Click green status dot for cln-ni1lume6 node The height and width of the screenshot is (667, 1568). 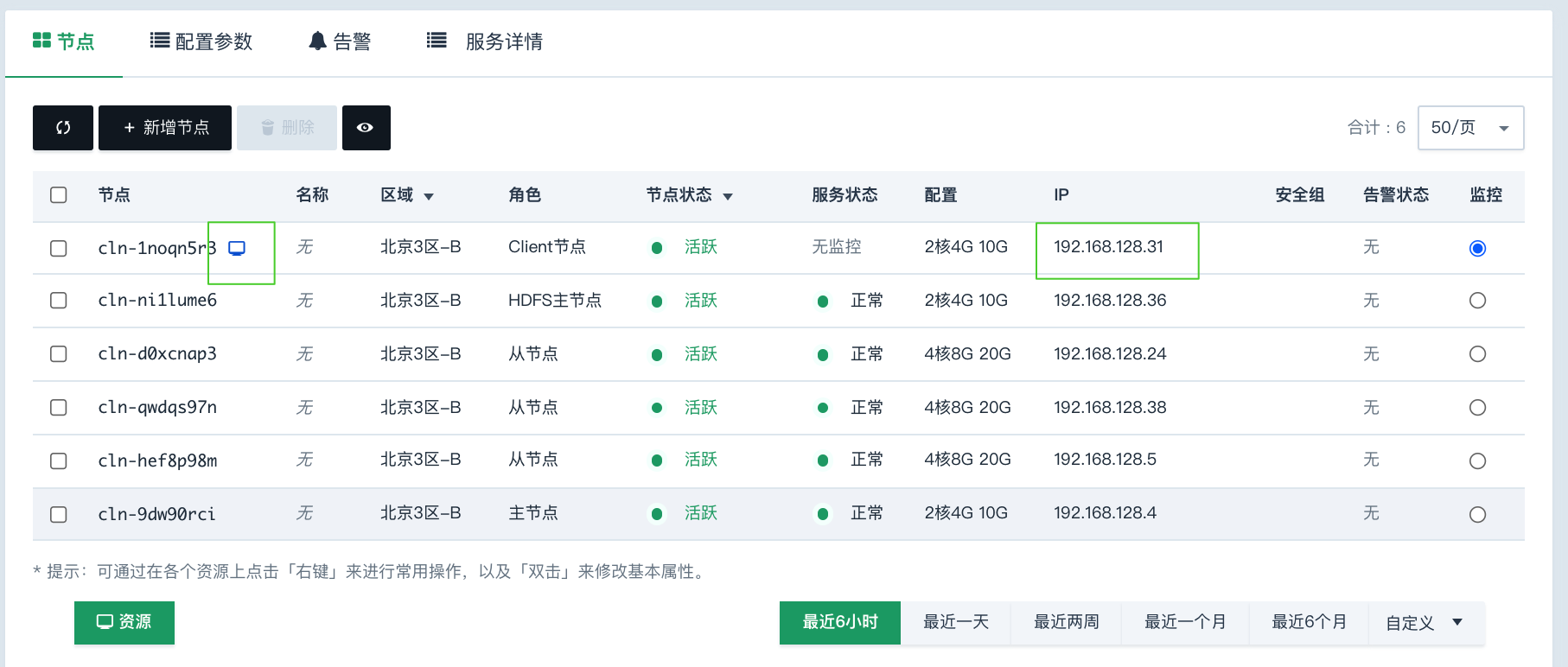(657, 302)
